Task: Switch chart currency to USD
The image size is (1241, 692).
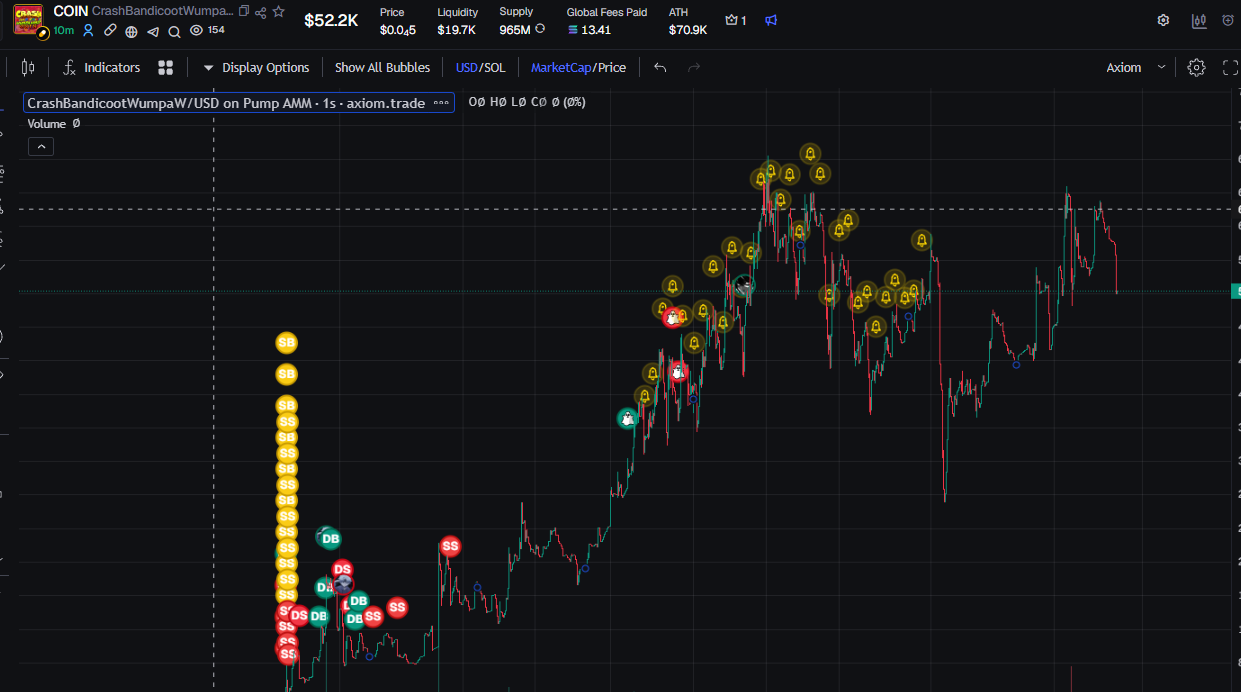Action: (x=466, y=67)
